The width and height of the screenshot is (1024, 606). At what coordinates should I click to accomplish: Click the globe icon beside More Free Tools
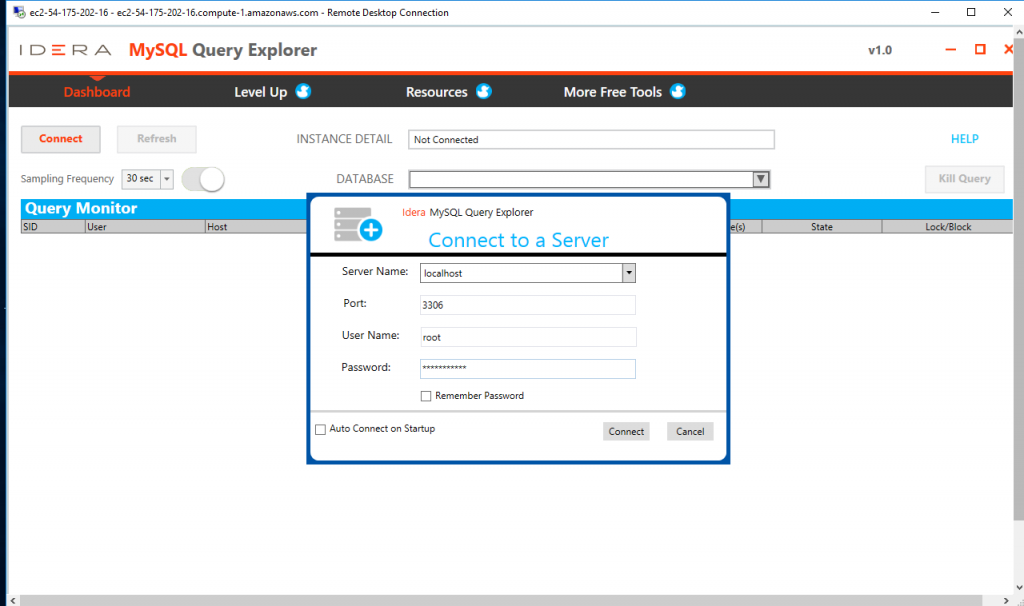pos(678,91)
